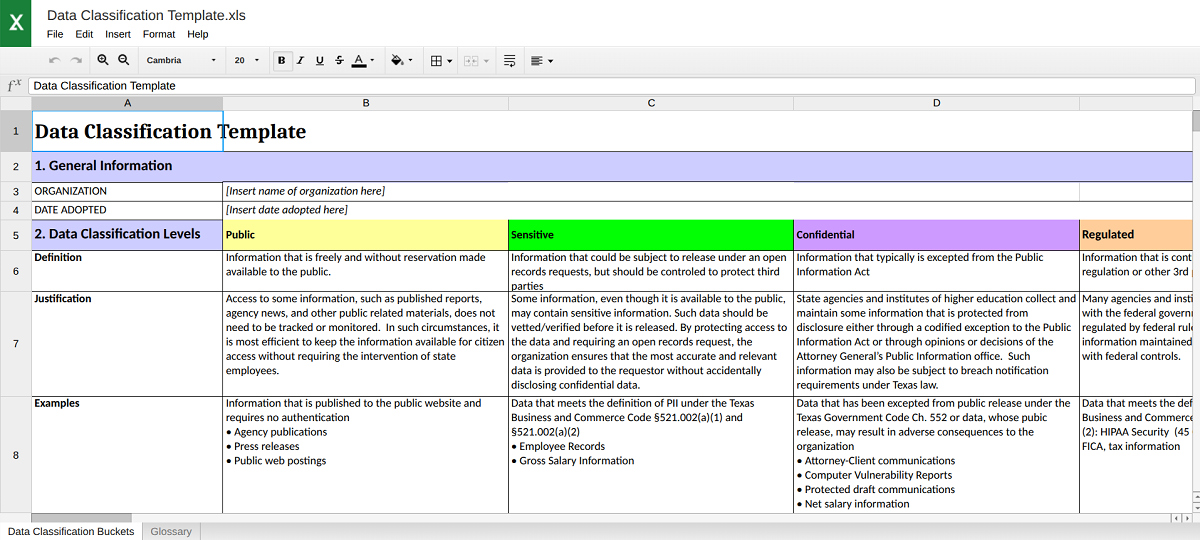Click '[Insert name of organization here]' cell
Image resolution: width=1200 pixels, height=540 pixels.
tap(366, 191)
